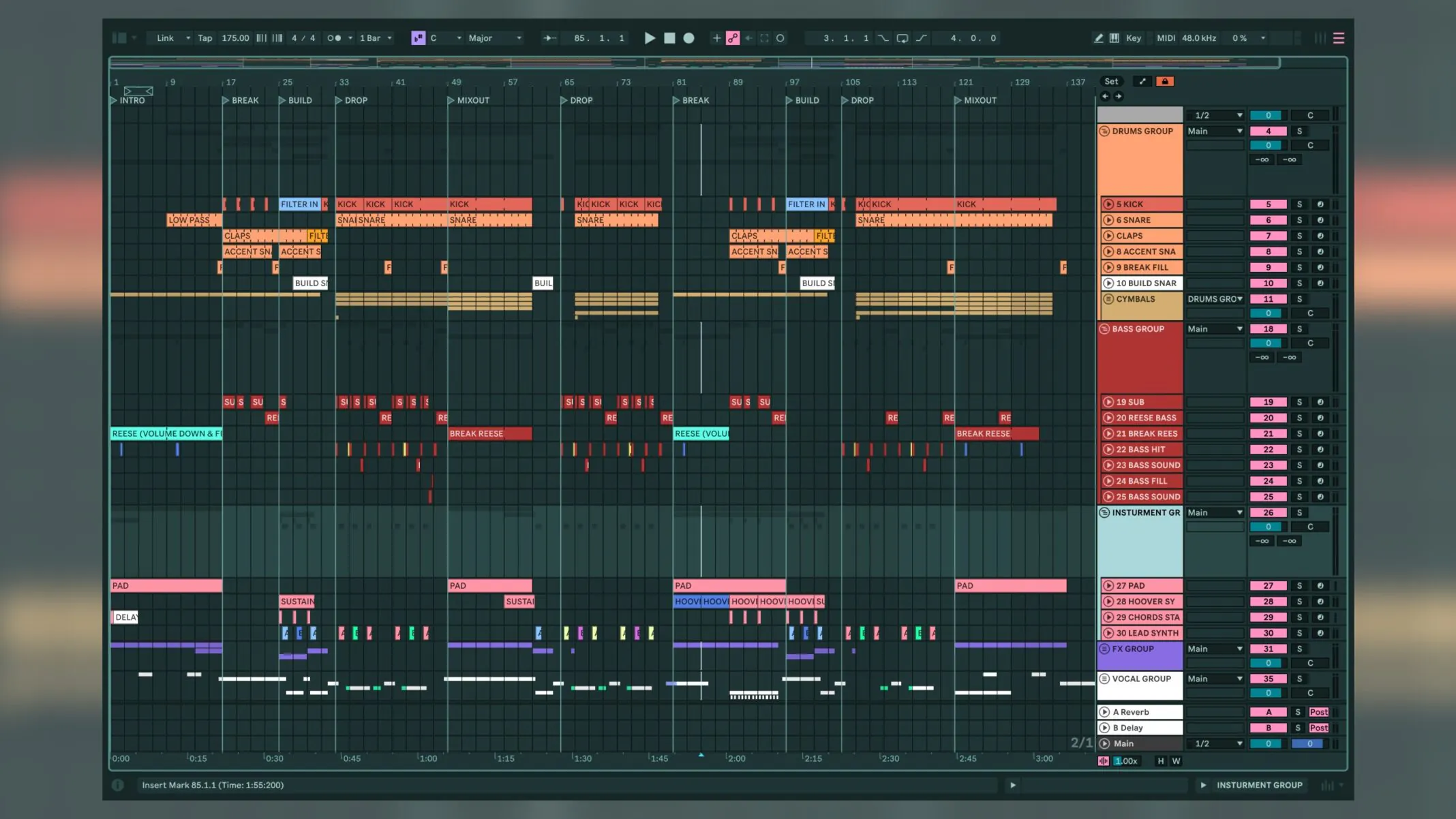Toggle the orange lock envelopes icon
This screenshot has height=819, width=1456.
pyautogui.click(x=1165, y=81)
